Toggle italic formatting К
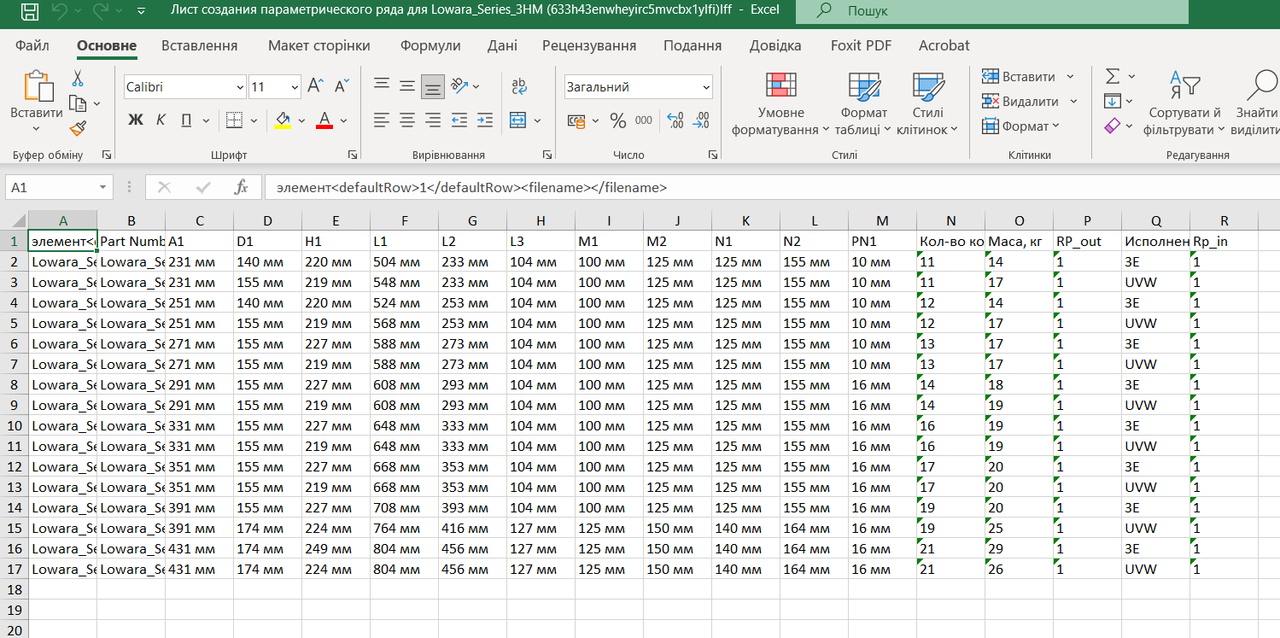 click(x=162, y=120)
